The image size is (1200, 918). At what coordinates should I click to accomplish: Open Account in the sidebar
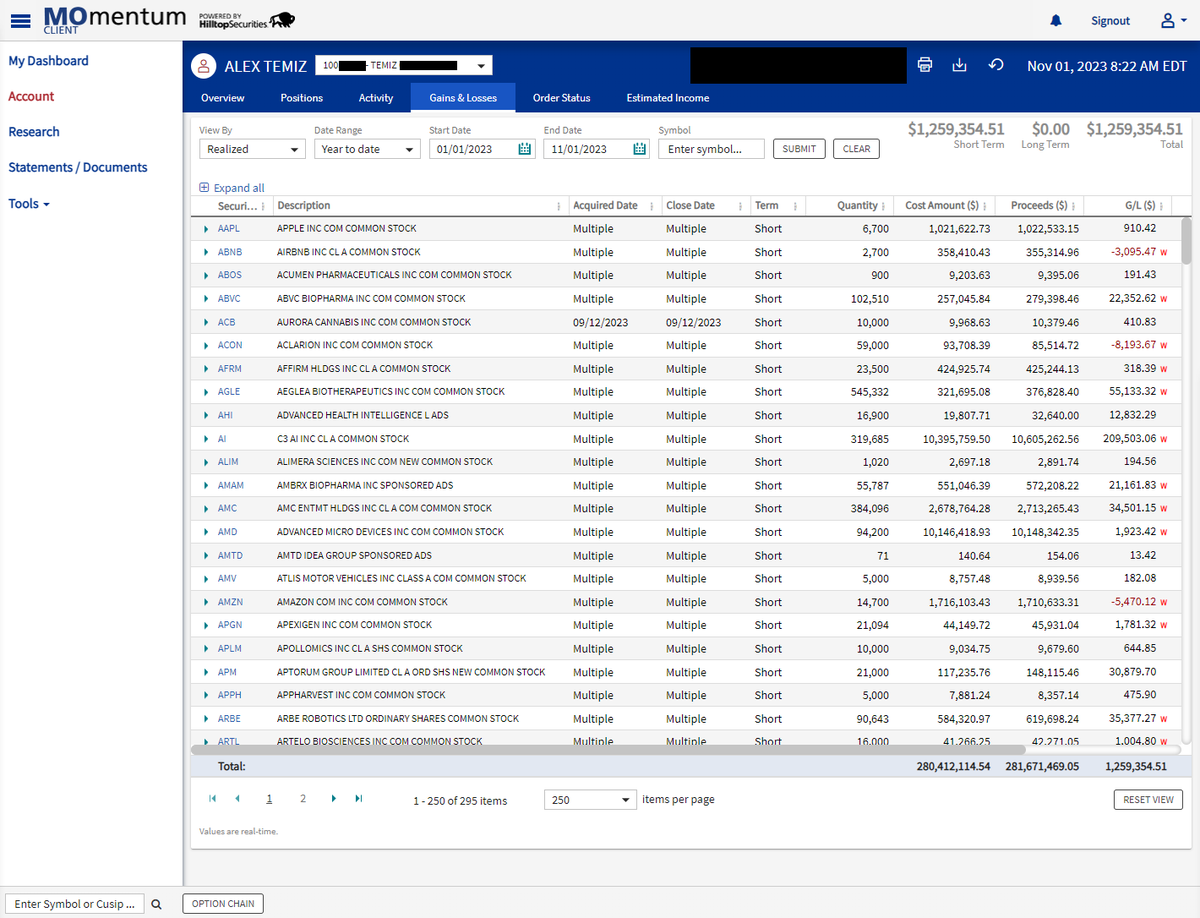(x=31, y=96)
